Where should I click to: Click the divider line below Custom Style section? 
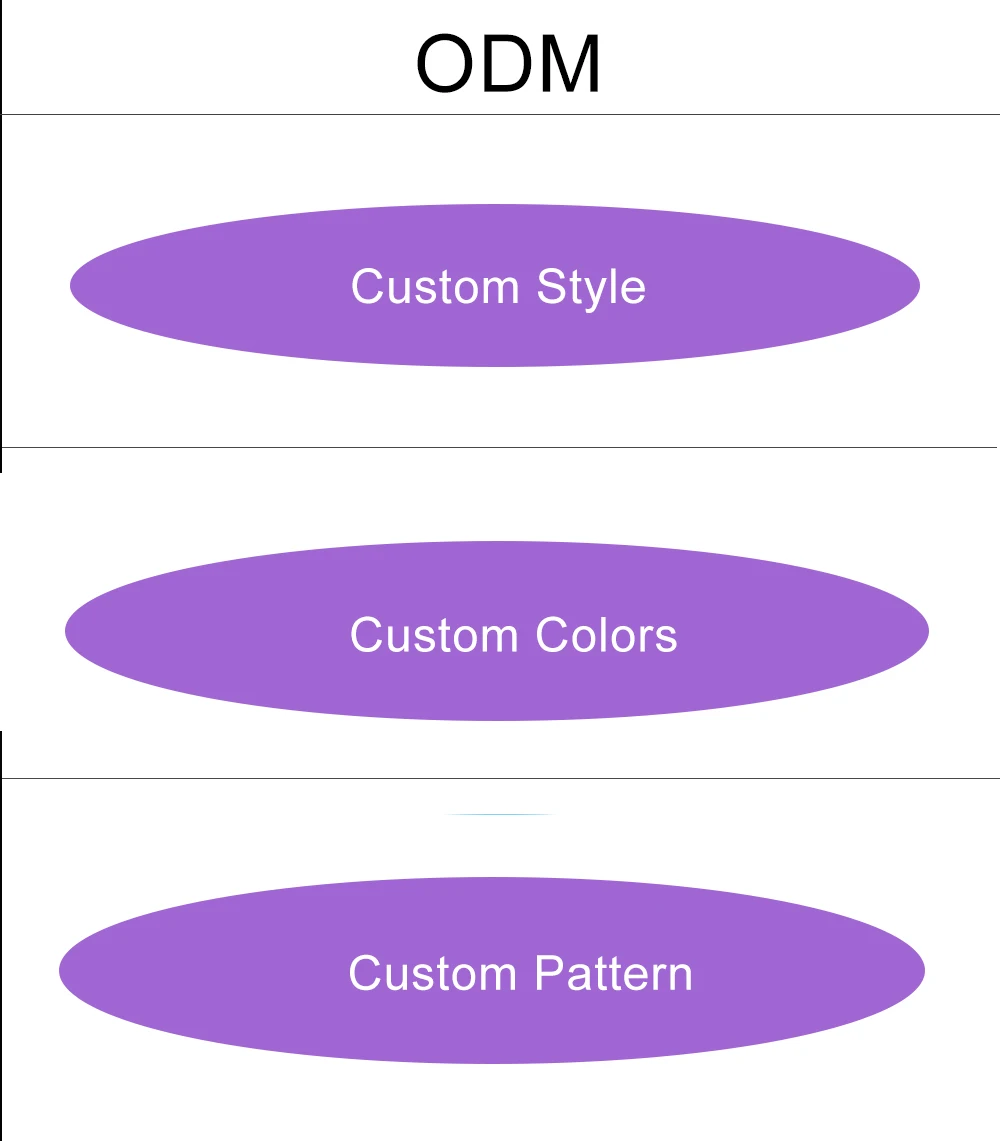(500, 447)
